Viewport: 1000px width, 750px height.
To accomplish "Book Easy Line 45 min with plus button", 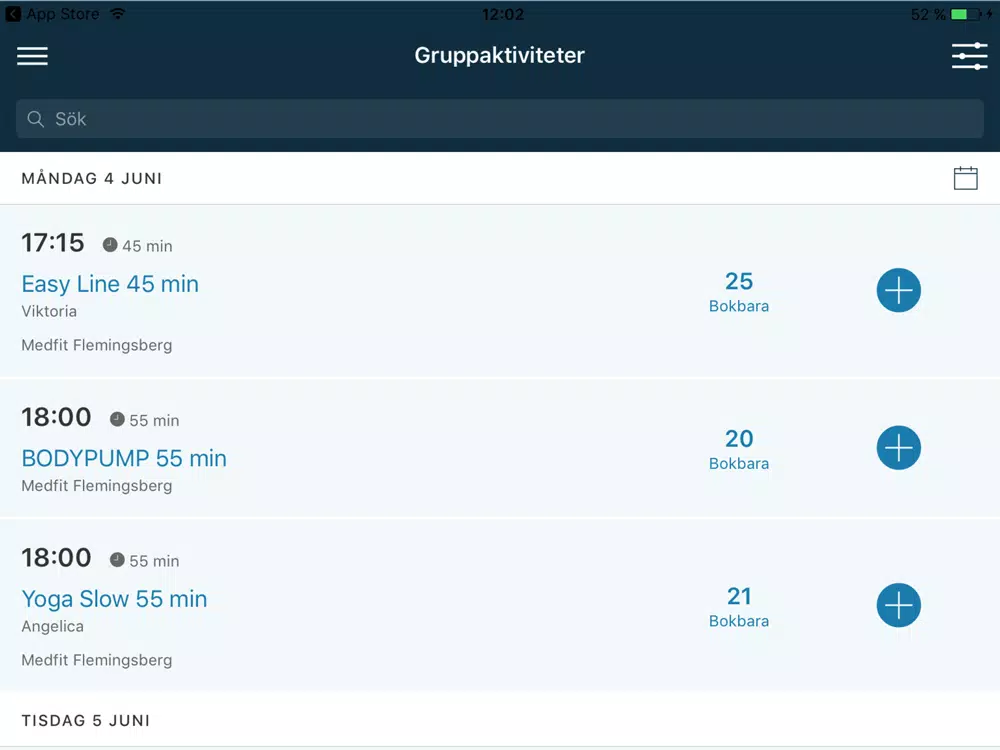I will pos(899,290).
